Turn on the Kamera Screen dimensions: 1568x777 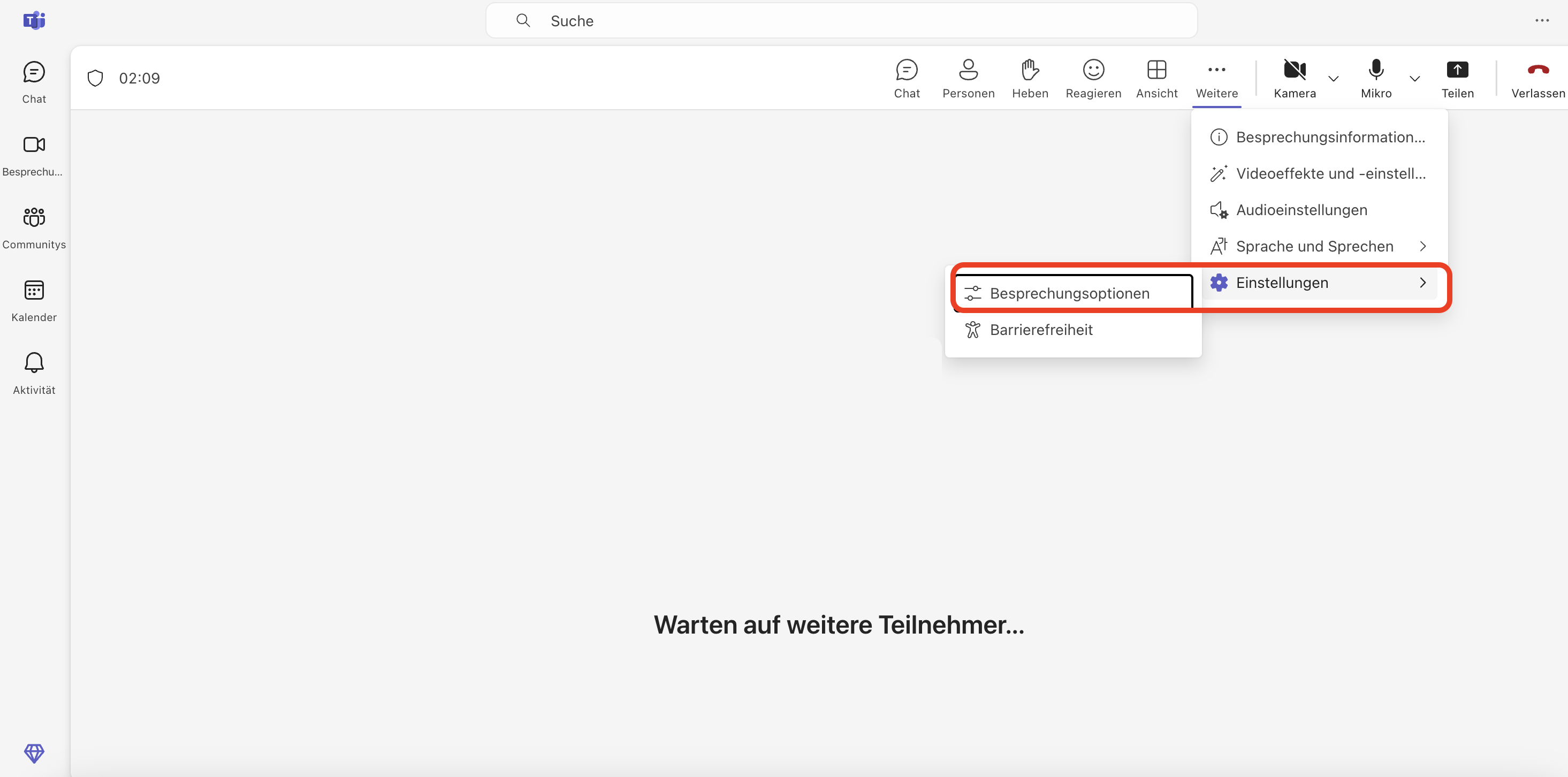(x=1294, y=78)
